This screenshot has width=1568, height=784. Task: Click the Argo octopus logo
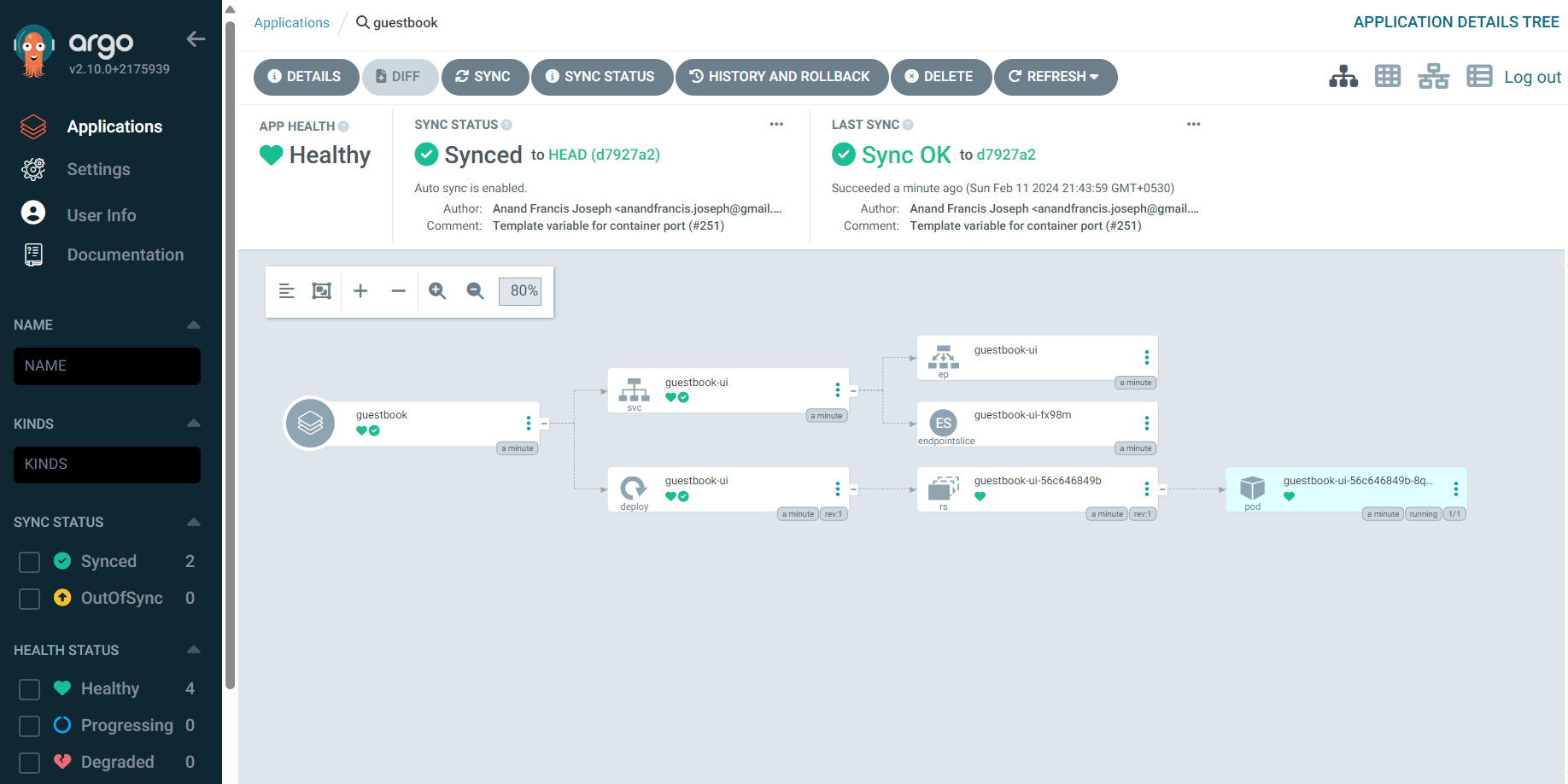[x=34, y=51]
